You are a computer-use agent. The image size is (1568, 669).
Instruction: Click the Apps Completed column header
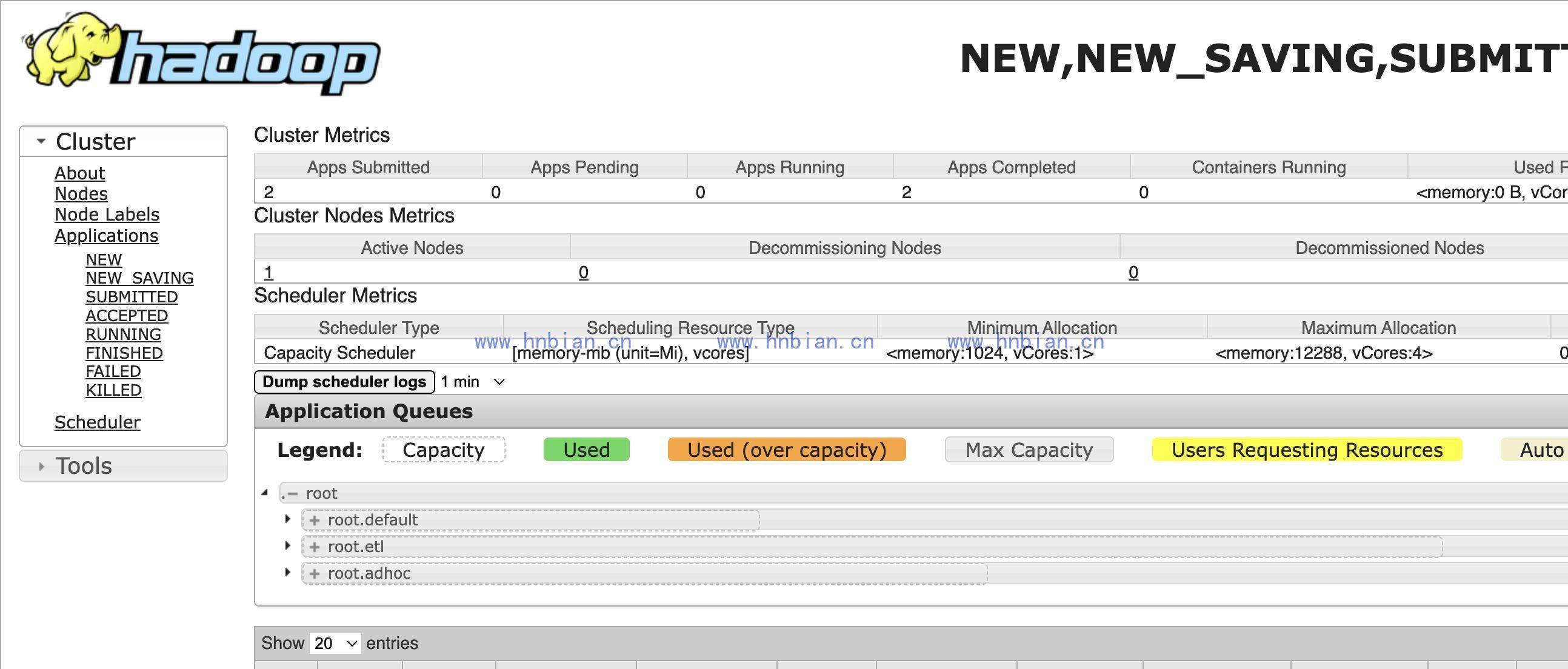(1011, 167)
